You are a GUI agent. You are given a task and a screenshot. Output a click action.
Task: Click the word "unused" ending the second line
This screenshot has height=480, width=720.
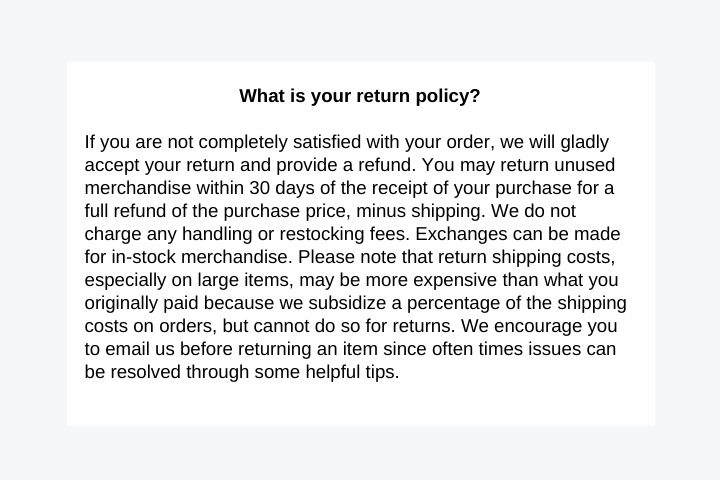point(585,165)
